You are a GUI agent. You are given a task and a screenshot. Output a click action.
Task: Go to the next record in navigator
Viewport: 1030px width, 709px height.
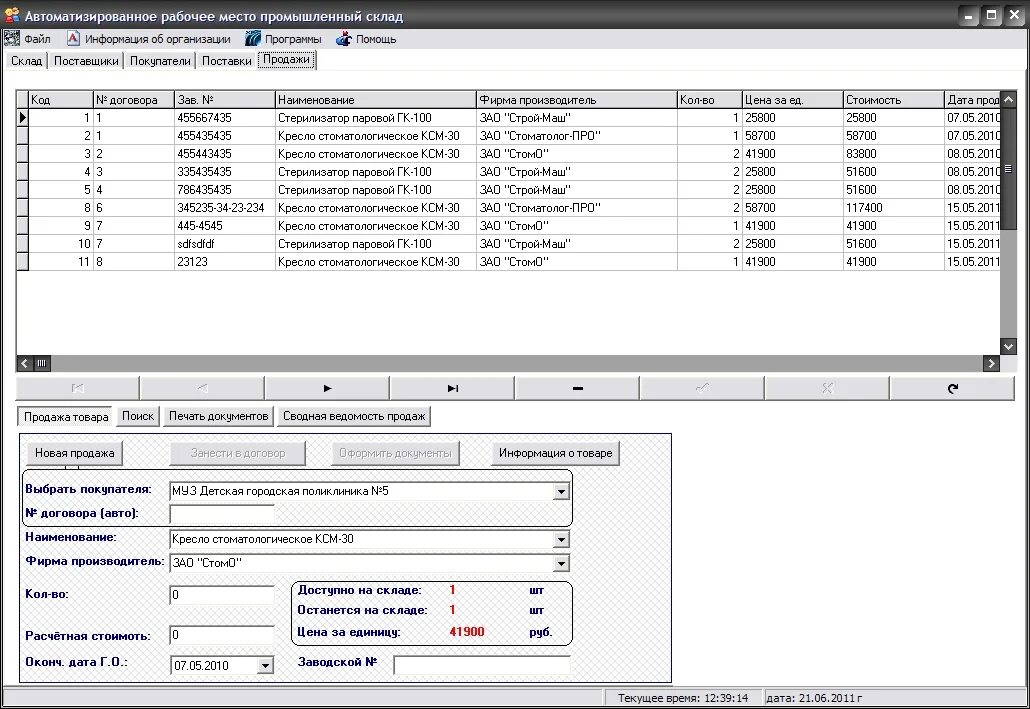tap(327, 388)
